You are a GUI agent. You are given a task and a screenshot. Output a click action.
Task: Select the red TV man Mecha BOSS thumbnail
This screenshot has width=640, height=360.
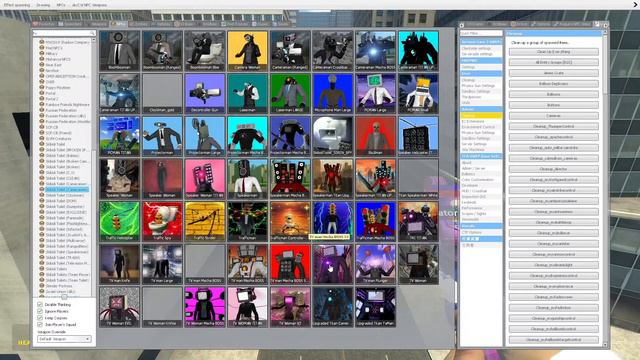pos(290,264)
